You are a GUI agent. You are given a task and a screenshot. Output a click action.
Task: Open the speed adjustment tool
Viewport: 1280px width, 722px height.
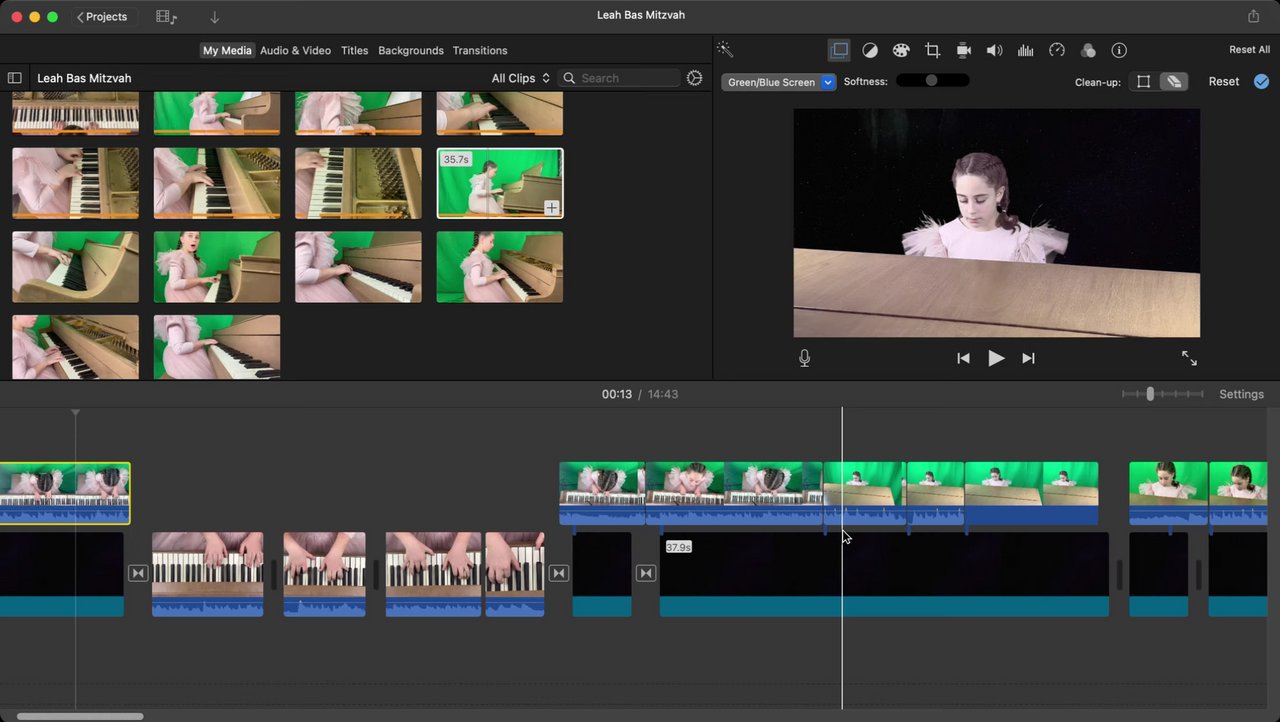(1057, 50)
